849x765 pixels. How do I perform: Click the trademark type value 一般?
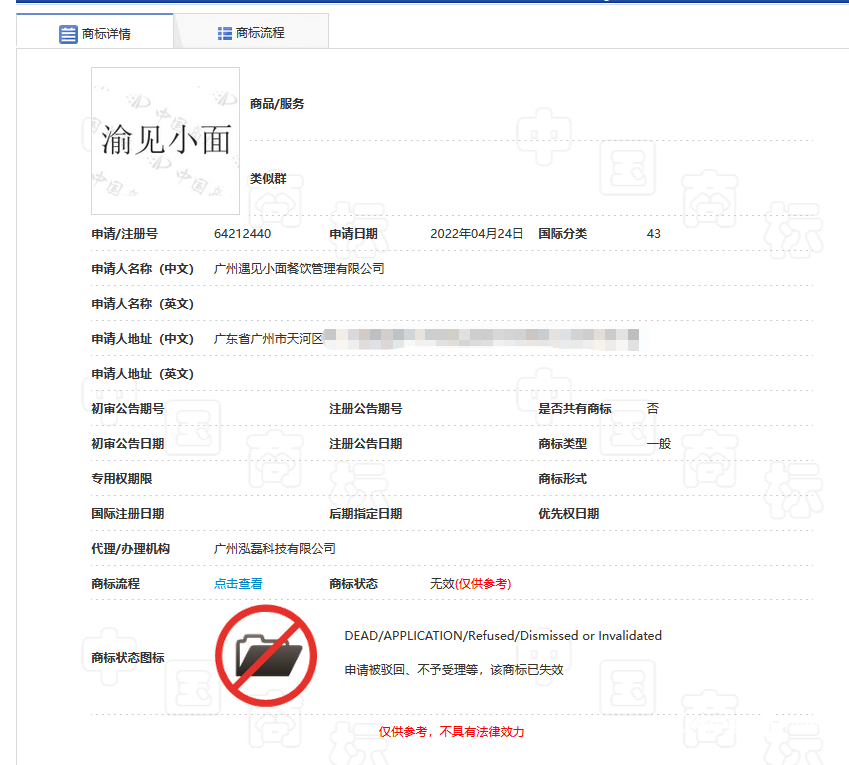(659, 444)
